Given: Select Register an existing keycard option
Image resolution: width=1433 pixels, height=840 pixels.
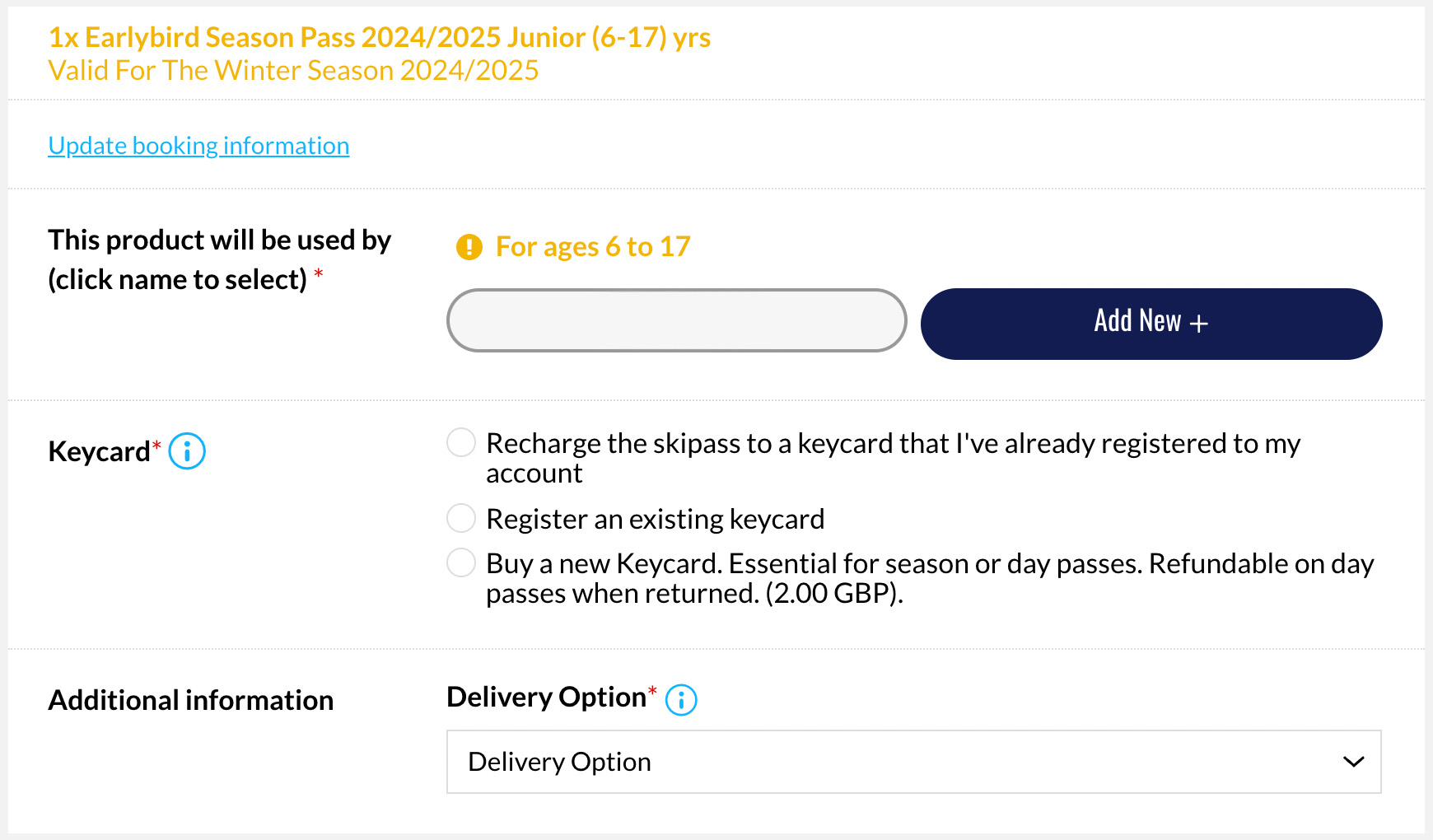Looking at the screenshot, I should 461,518.
